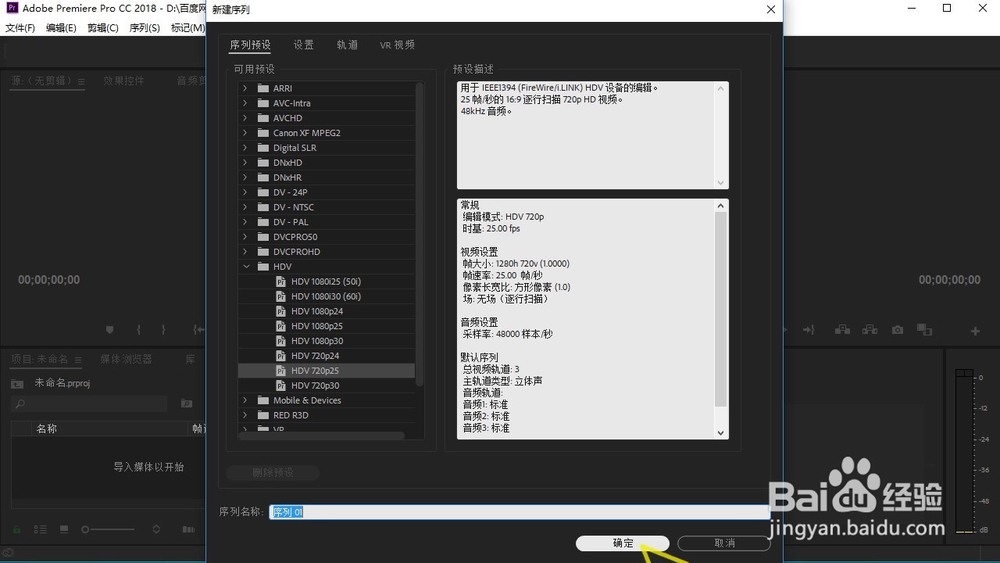Expand the AVC-Intra preset folder

[x=246, y=103]
